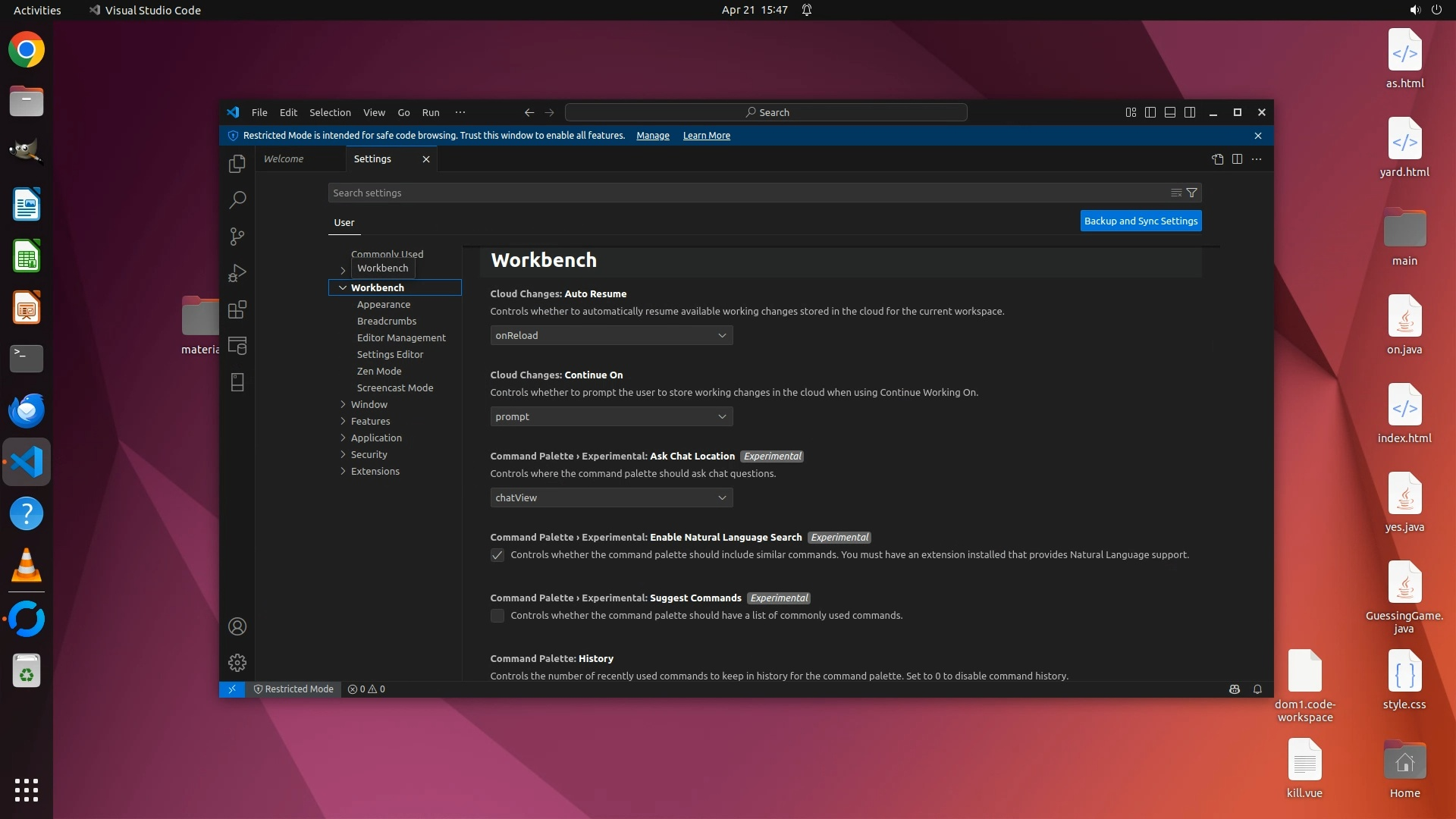Click the Learn More link

pos(706,136)
